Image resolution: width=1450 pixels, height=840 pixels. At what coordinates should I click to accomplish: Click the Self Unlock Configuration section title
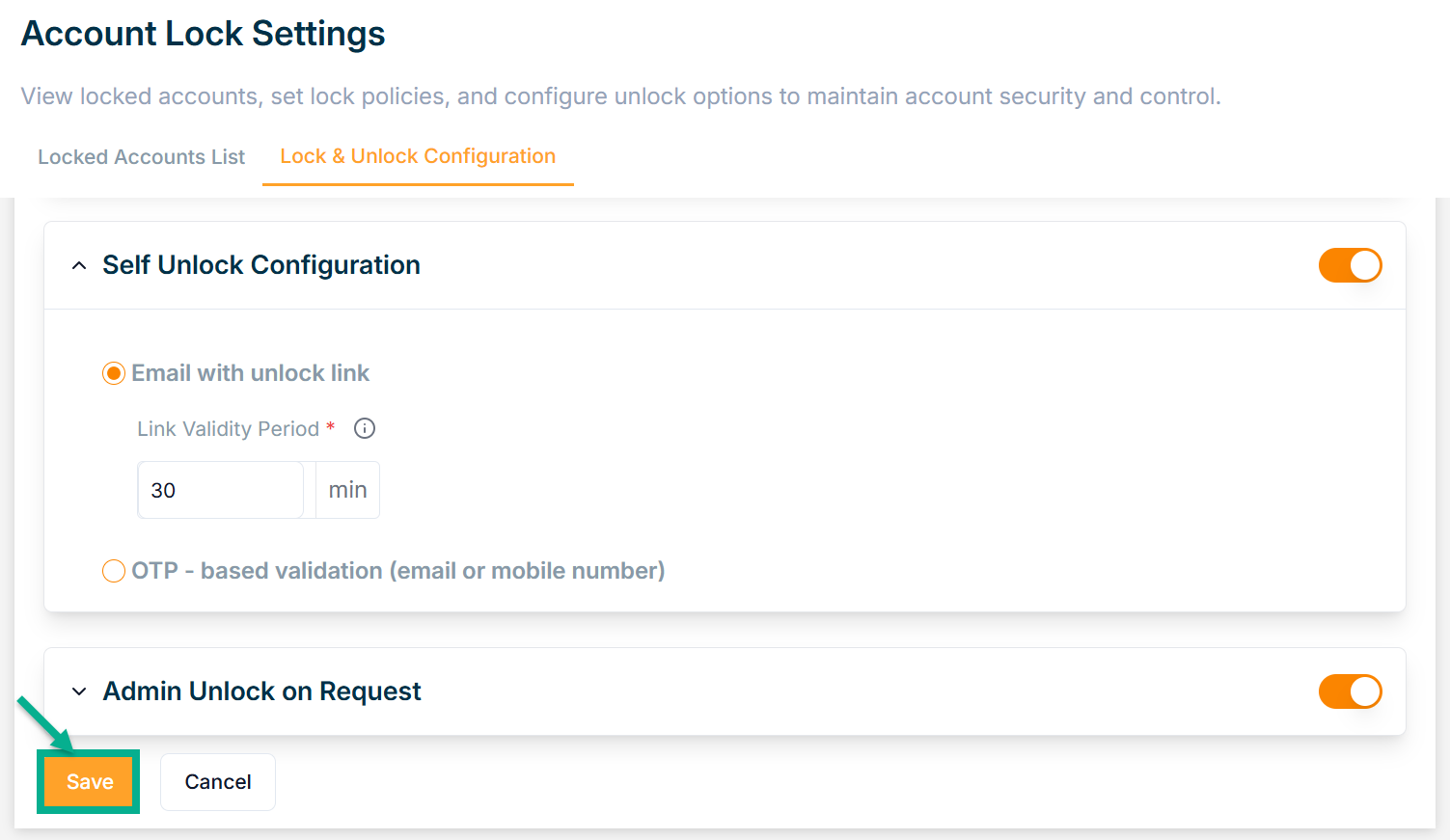(x=261, y=265)
